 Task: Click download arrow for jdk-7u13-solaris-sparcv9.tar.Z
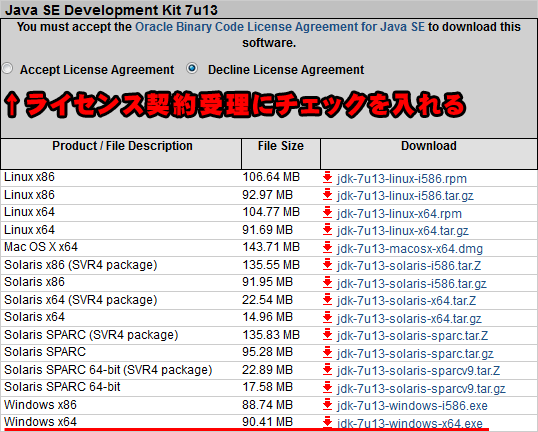pos(328,370)
